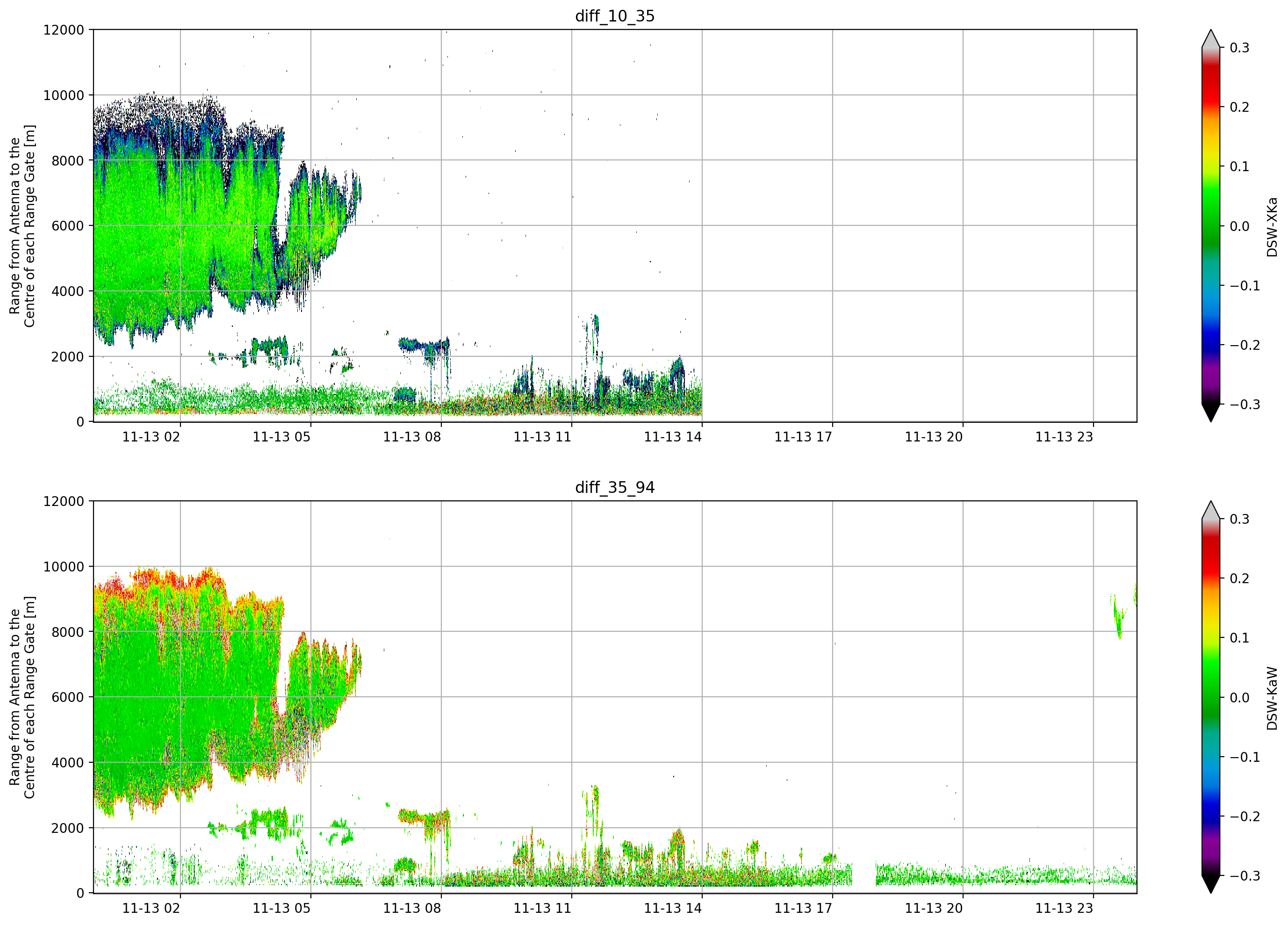Screen dimensions: 1288x925
Task: Click the 0.0 tick on DSW-XKa colorbar
Action: pyautogui.click(x=1240, y=226)
